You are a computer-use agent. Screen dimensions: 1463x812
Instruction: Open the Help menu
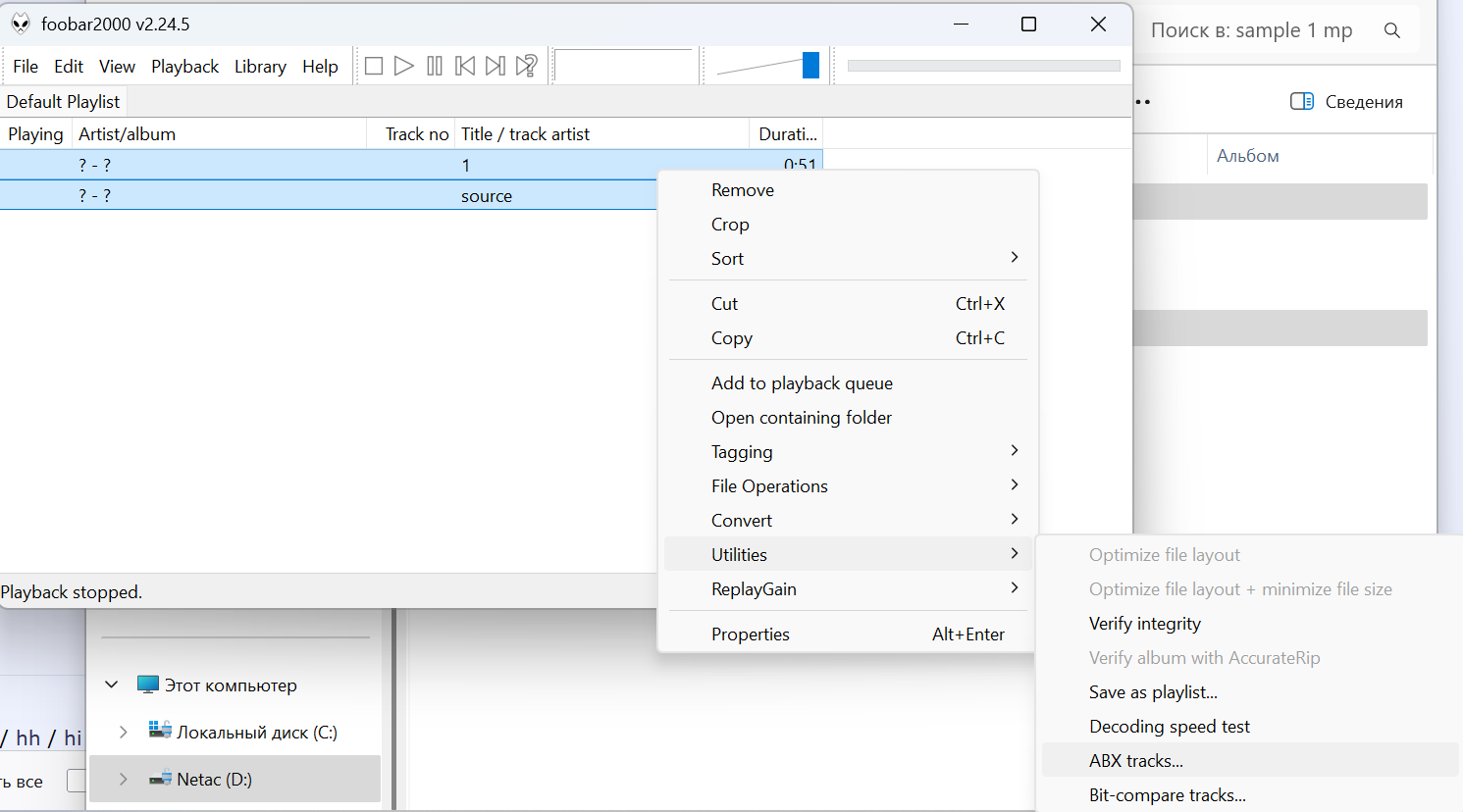pos(320,67)
